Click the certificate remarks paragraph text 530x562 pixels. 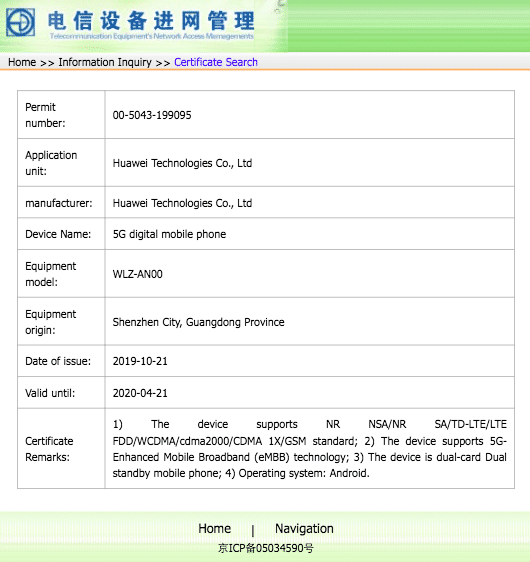310,449
